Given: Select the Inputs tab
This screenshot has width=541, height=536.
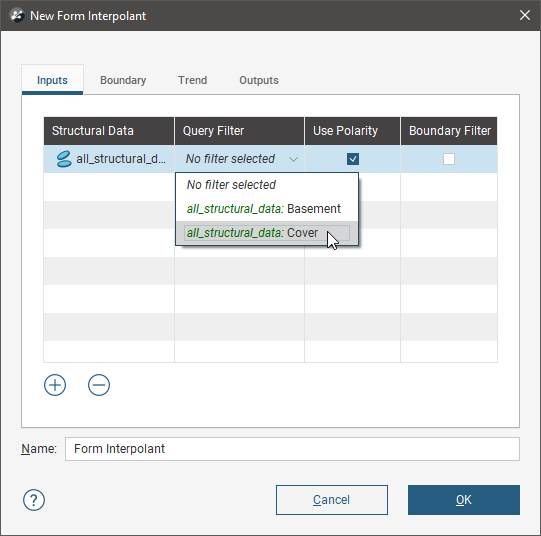Looking at the screenshot, I should [x=52, y=80].
